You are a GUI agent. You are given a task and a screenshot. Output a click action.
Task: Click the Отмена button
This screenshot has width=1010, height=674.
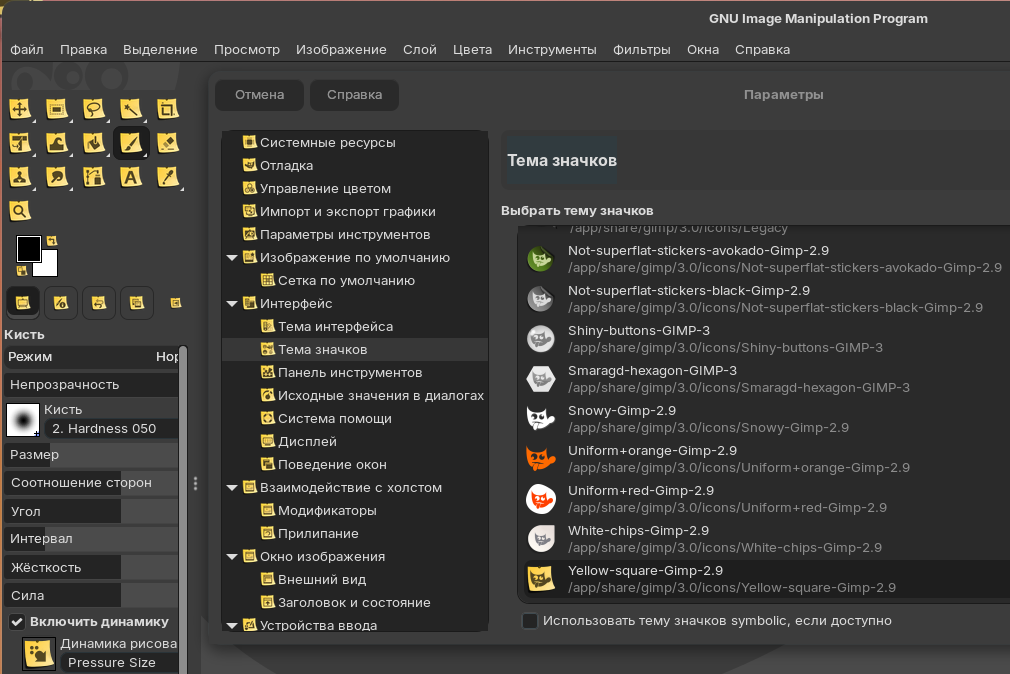pyautogui.click(x=260, y=95)
